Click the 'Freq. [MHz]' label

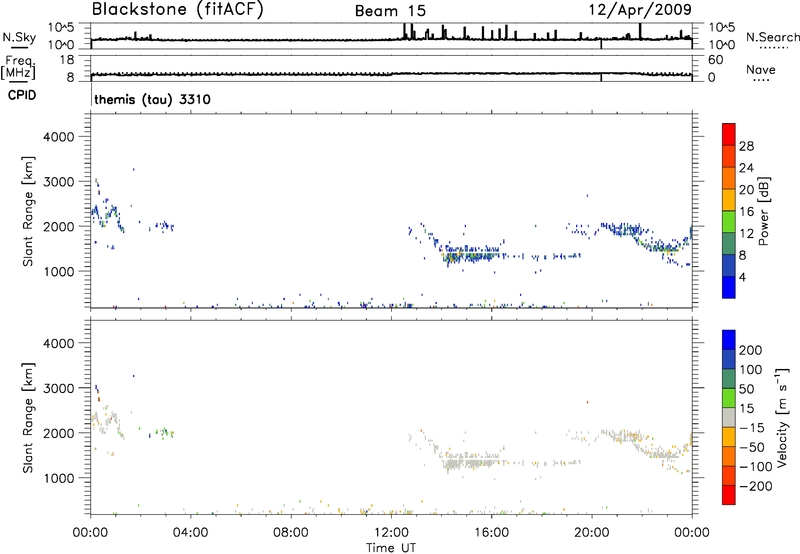18,67
